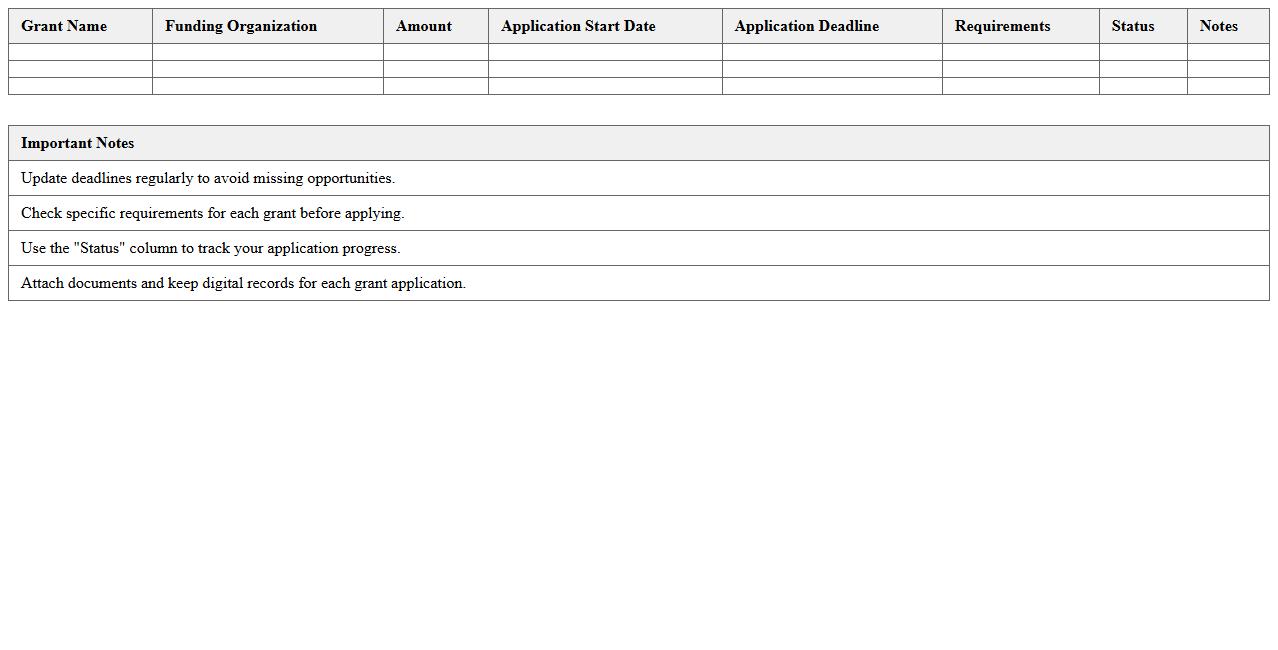Screen dimensions: 1278x650
Task: Click the Amount column header
Action: [x=424, y=26]
